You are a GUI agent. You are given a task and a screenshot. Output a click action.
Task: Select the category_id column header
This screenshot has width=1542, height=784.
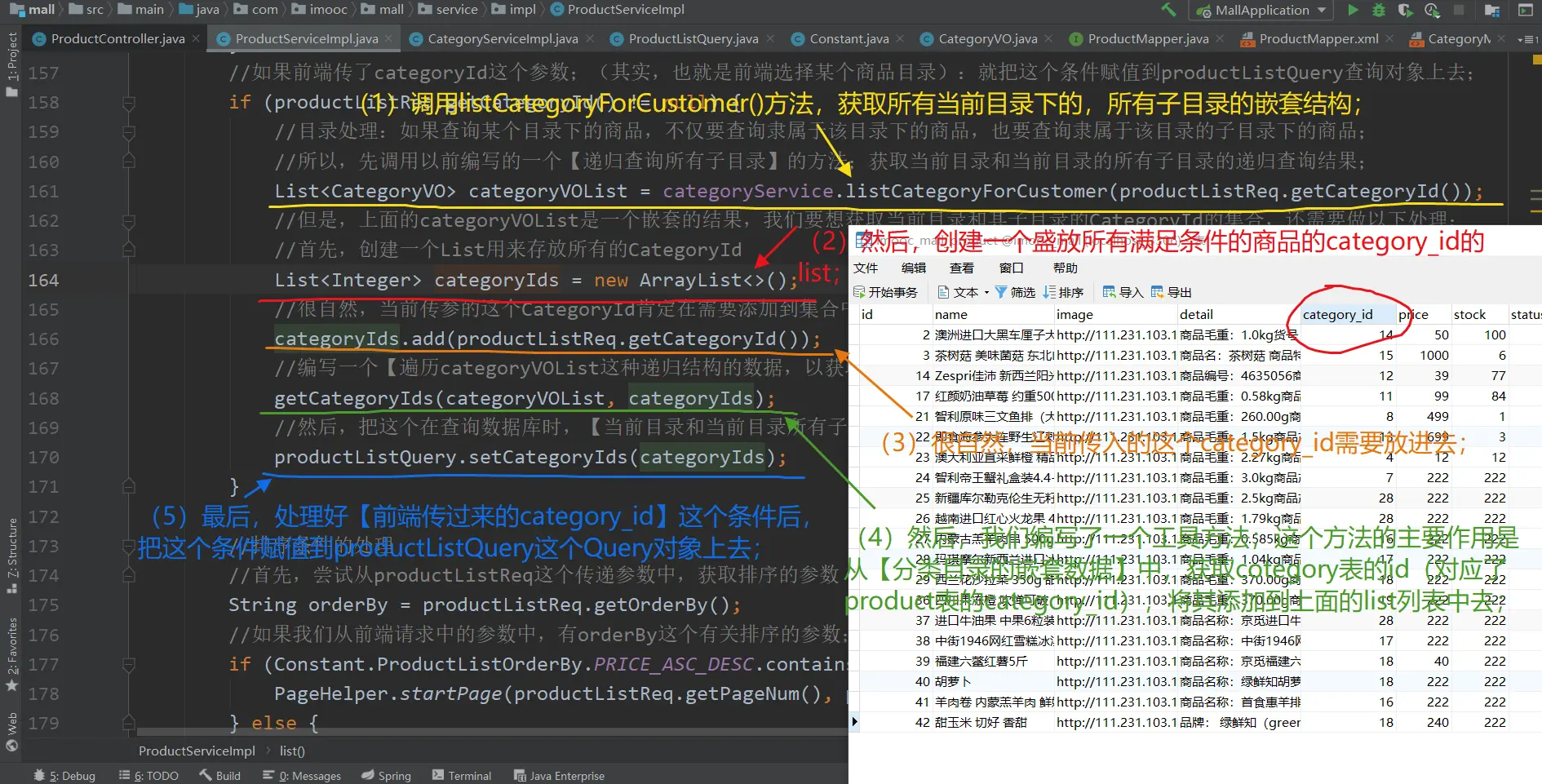(x=1337, y=315)
